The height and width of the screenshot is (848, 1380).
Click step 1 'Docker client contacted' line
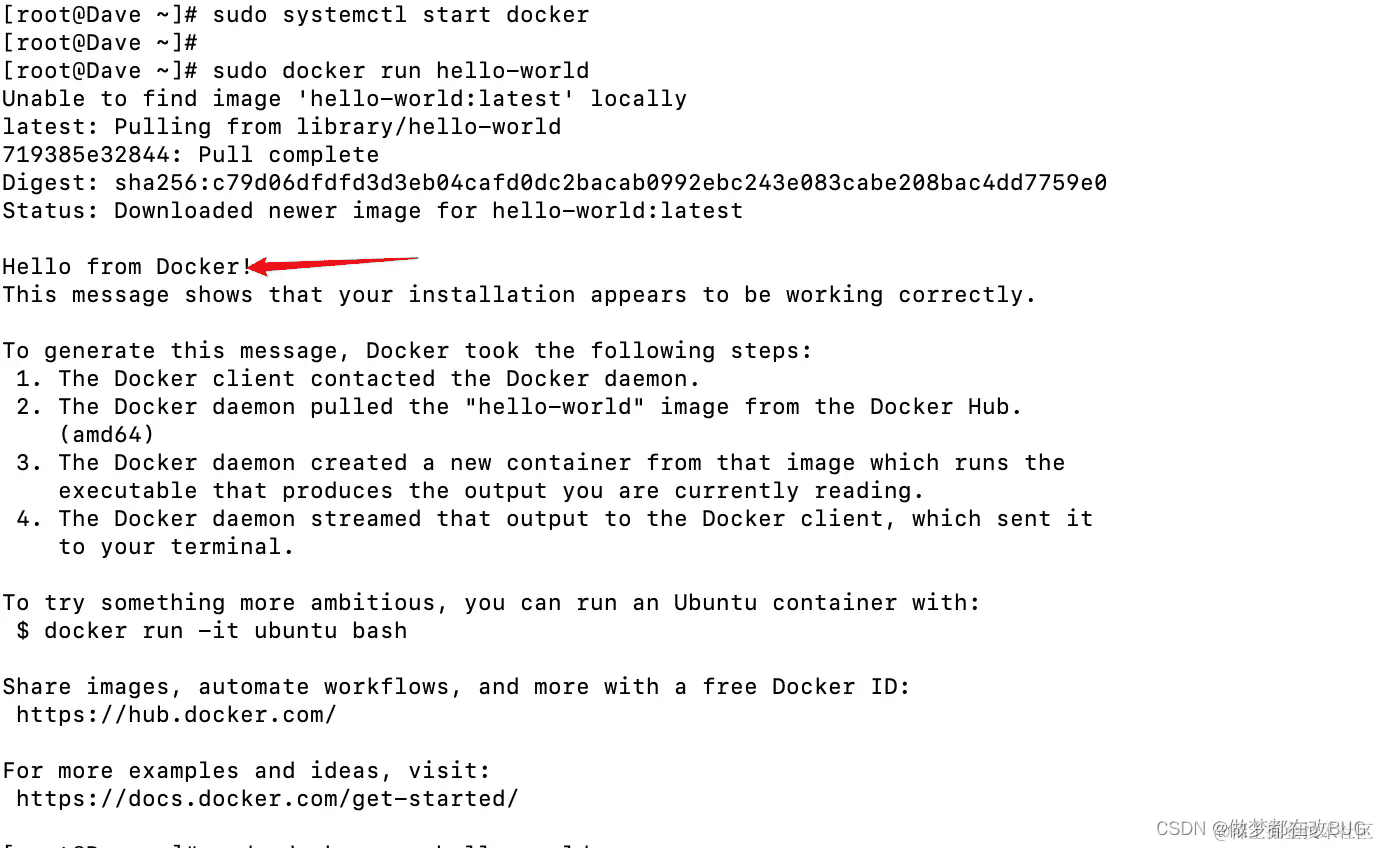(358, 378)
